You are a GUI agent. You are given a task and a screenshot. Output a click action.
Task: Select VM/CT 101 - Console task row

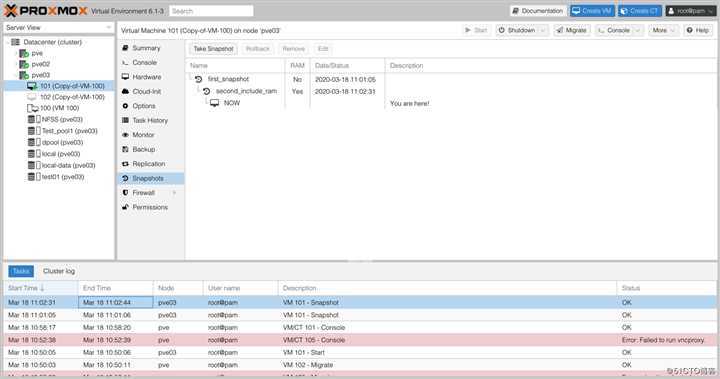coord(360,328)
